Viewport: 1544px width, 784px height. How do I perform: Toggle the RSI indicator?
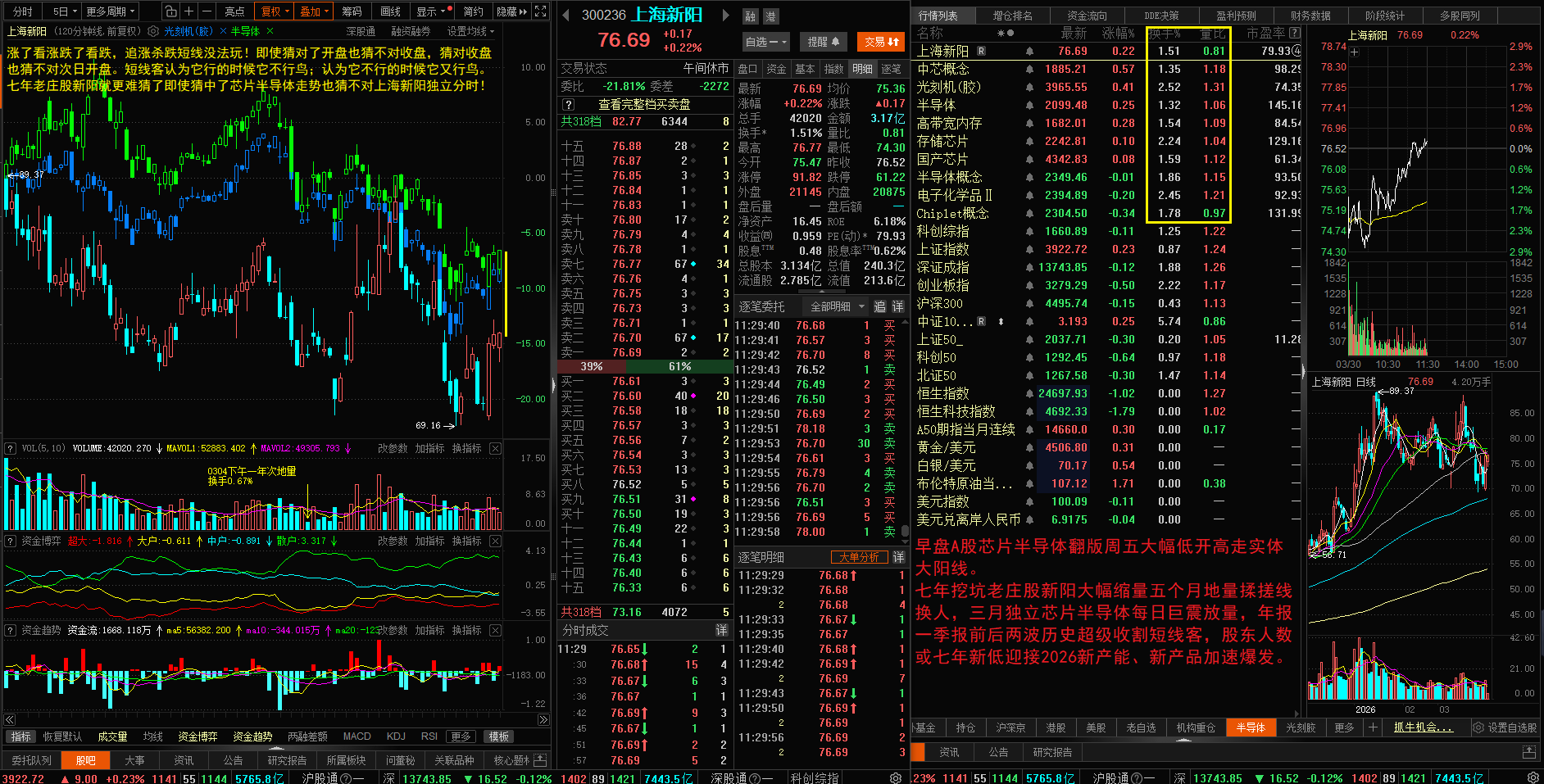(x=429, y=736)
